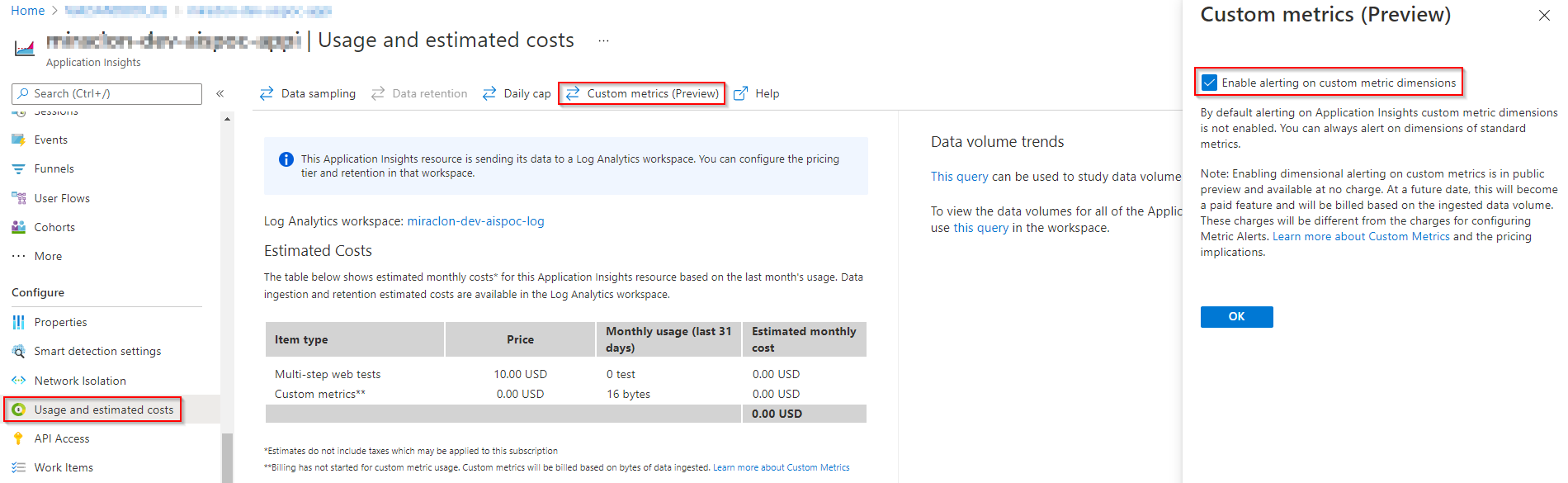The image size is (1568, 483).
Task: Click the Data retention toolbar icon
Action: [378, 93]
